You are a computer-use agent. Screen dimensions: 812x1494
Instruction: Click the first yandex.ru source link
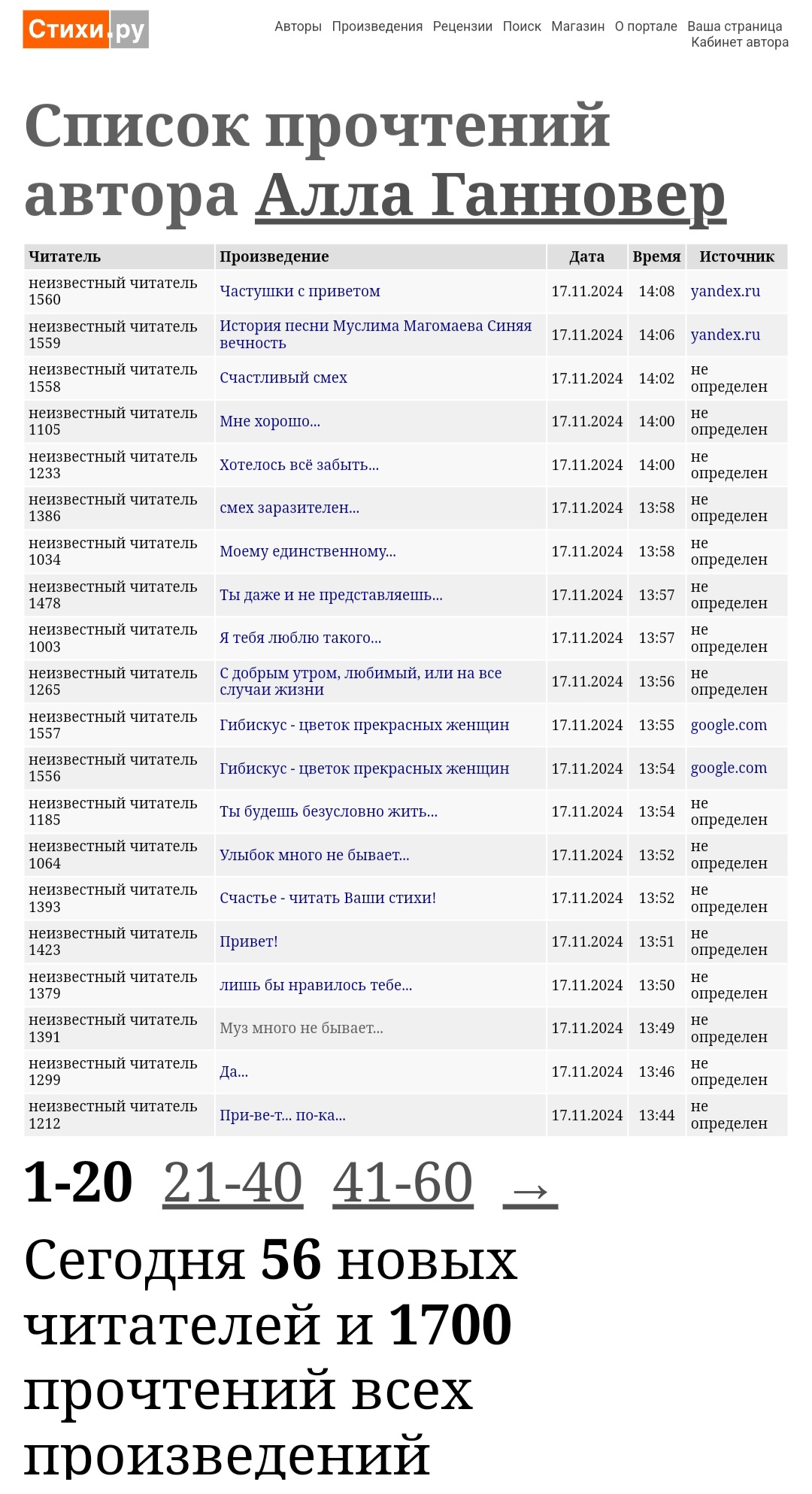point(725,292)
